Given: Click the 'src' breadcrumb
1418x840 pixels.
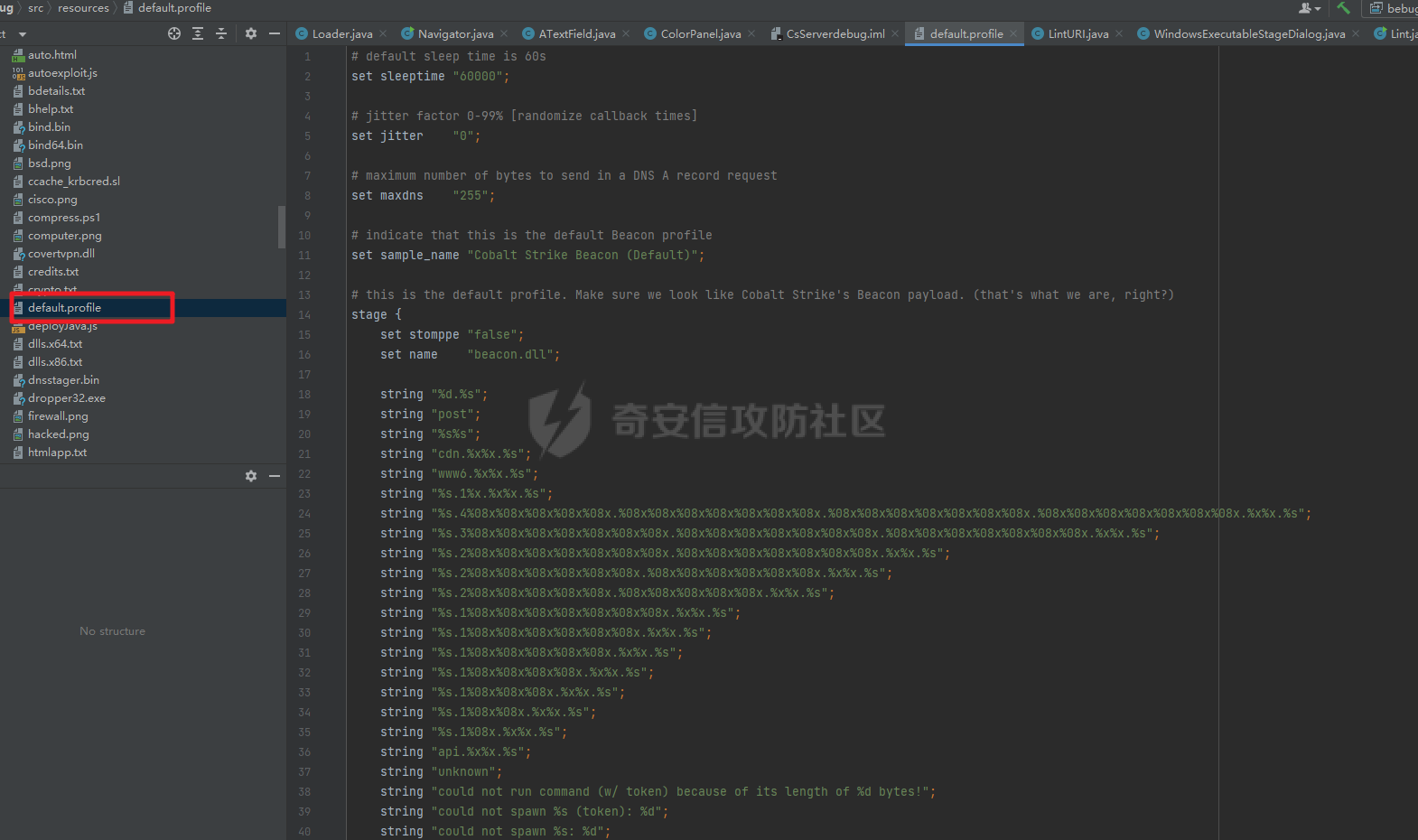Looking at the screenshot, I should (35, 8).
